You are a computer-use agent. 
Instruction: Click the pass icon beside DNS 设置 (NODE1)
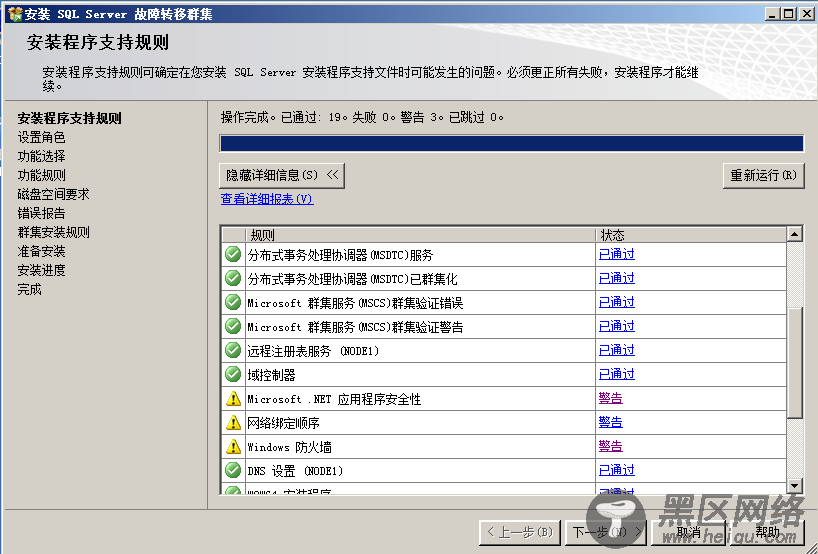[233, 470]
